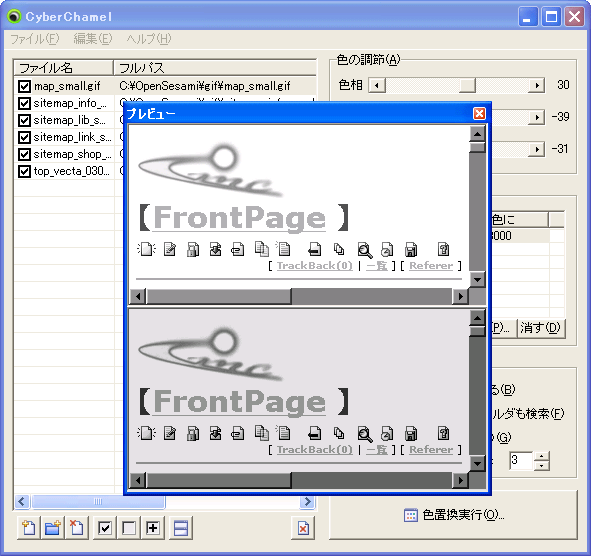591x556 pixels.
Task: Click scroll-down arrow in recolored preview pane
Action: coord(477,464)
